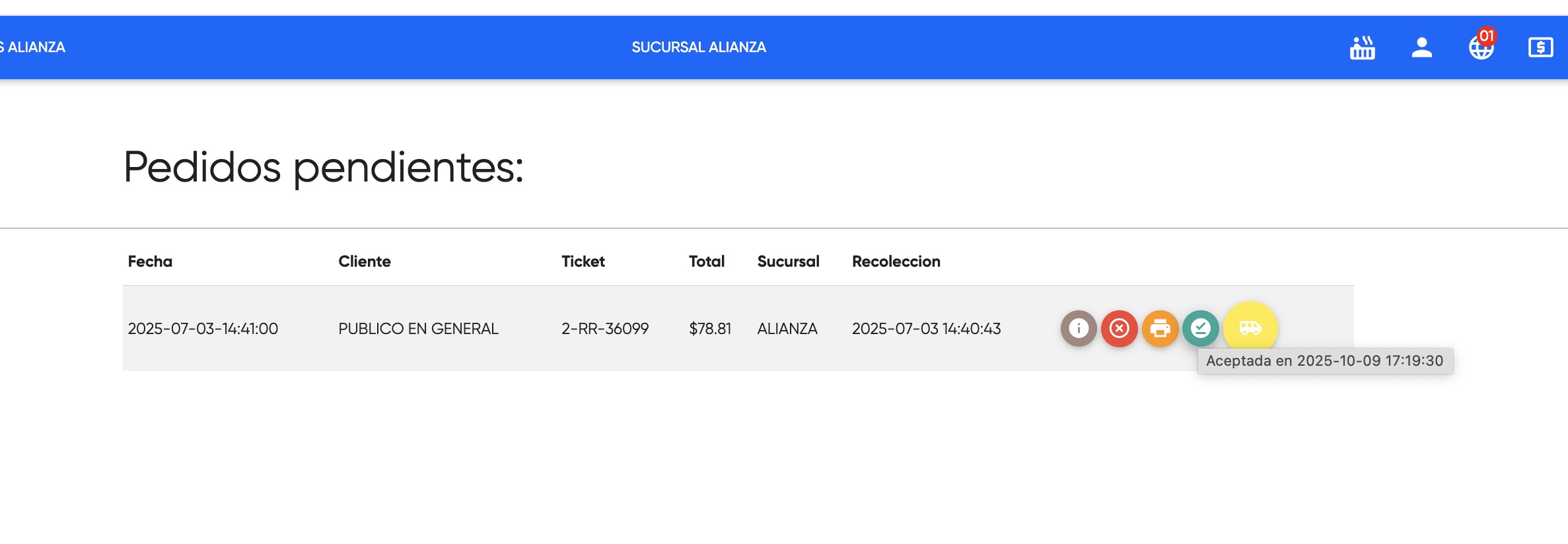Click the Recoleccion column header
1568x544 pixels.
click(896, 261)
